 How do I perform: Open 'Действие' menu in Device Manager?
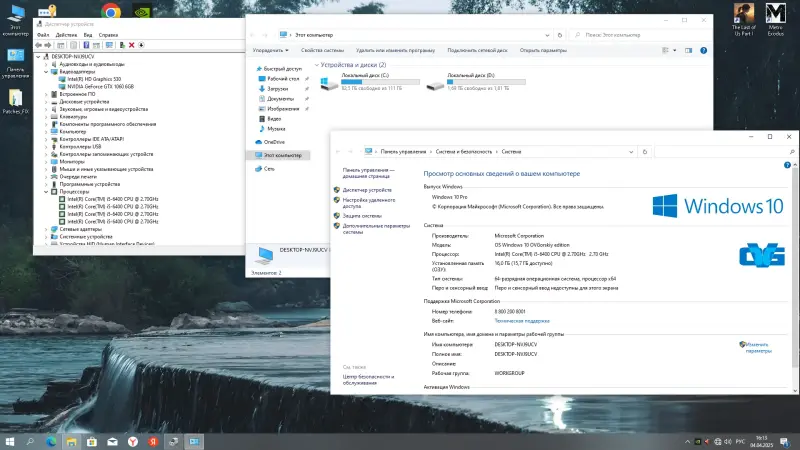[x=66, y=35]
